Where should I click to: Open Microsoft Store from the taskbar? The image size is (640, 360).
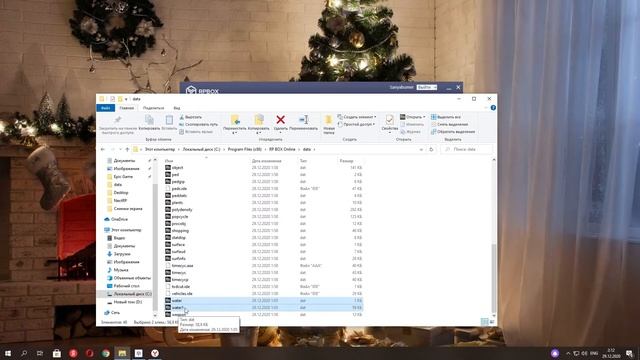point(57,353)
